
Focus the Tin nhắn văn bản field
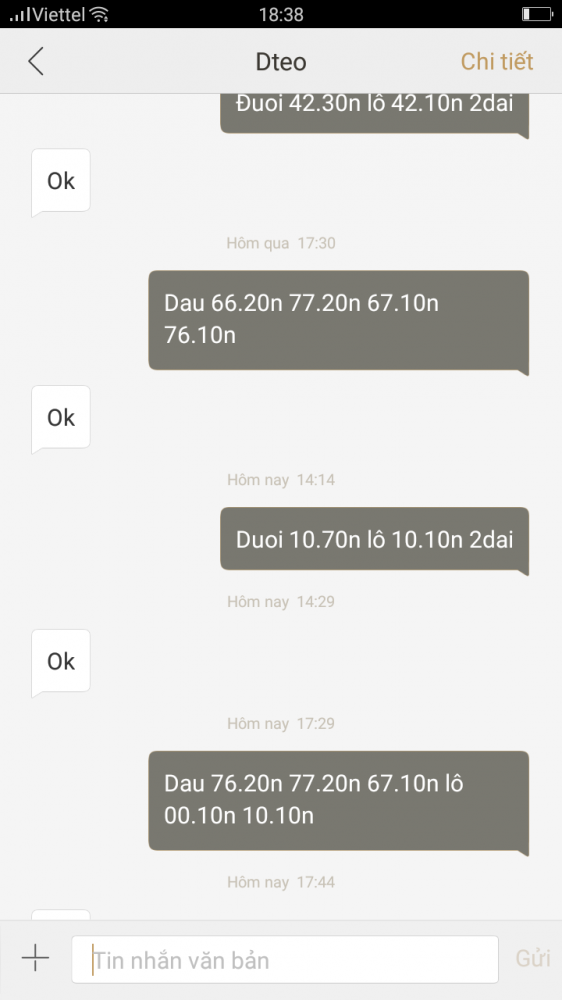(x=285, y=959)
